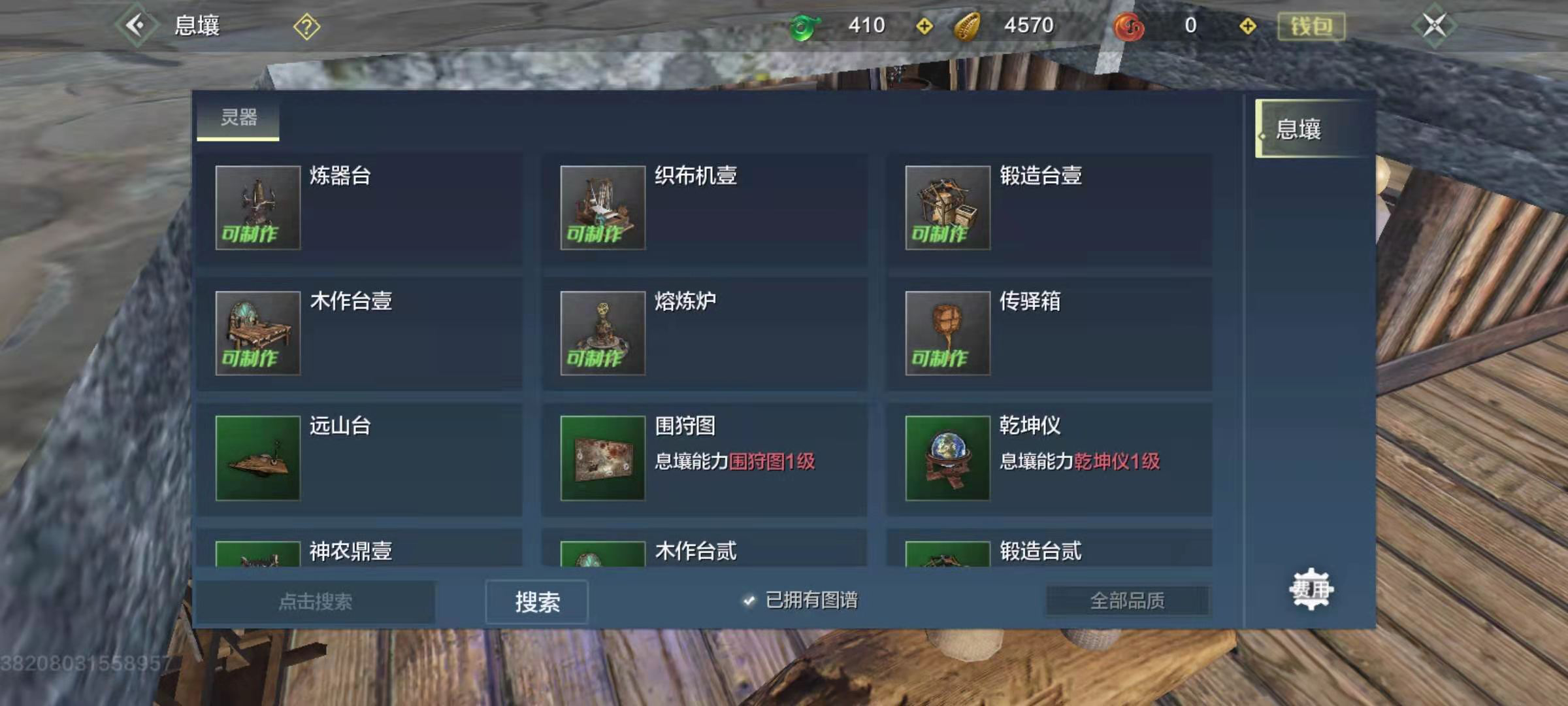Select the 传驿箱 item entry
Screen dimensions: 1568x706
point(1049,334)
